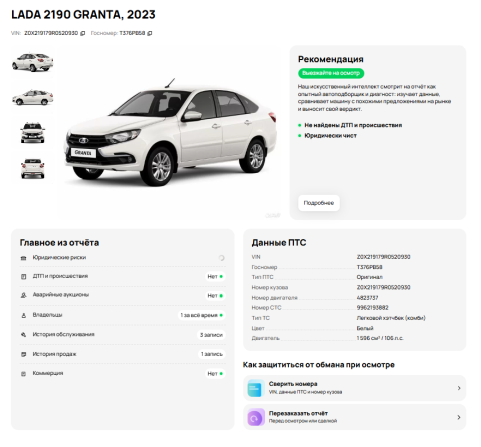
Task: Click the 'Нет' badge for Коммерция
Action: click(x=215, y=374)
